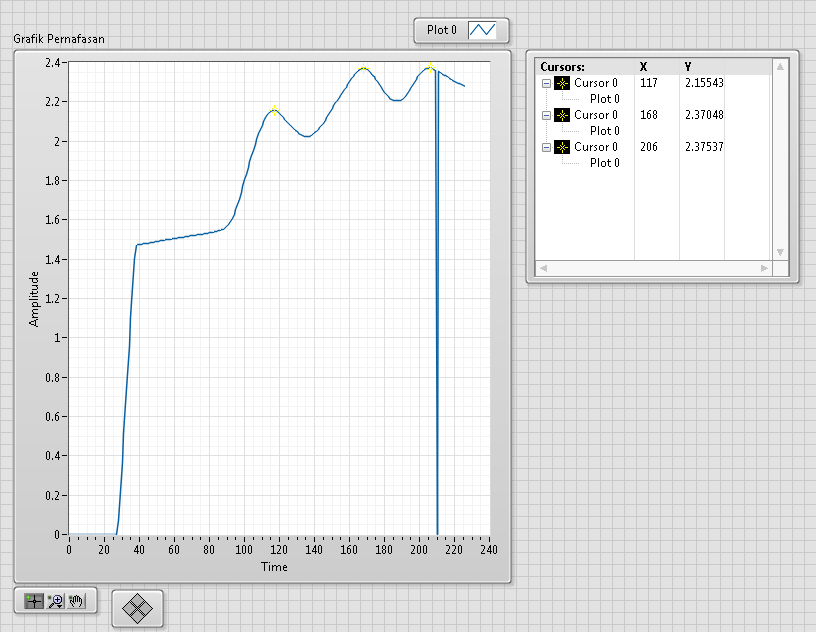The image size is (816, 632).
Task: Select Plot 0 child under cursor at X 206
Action: point(605,163)
